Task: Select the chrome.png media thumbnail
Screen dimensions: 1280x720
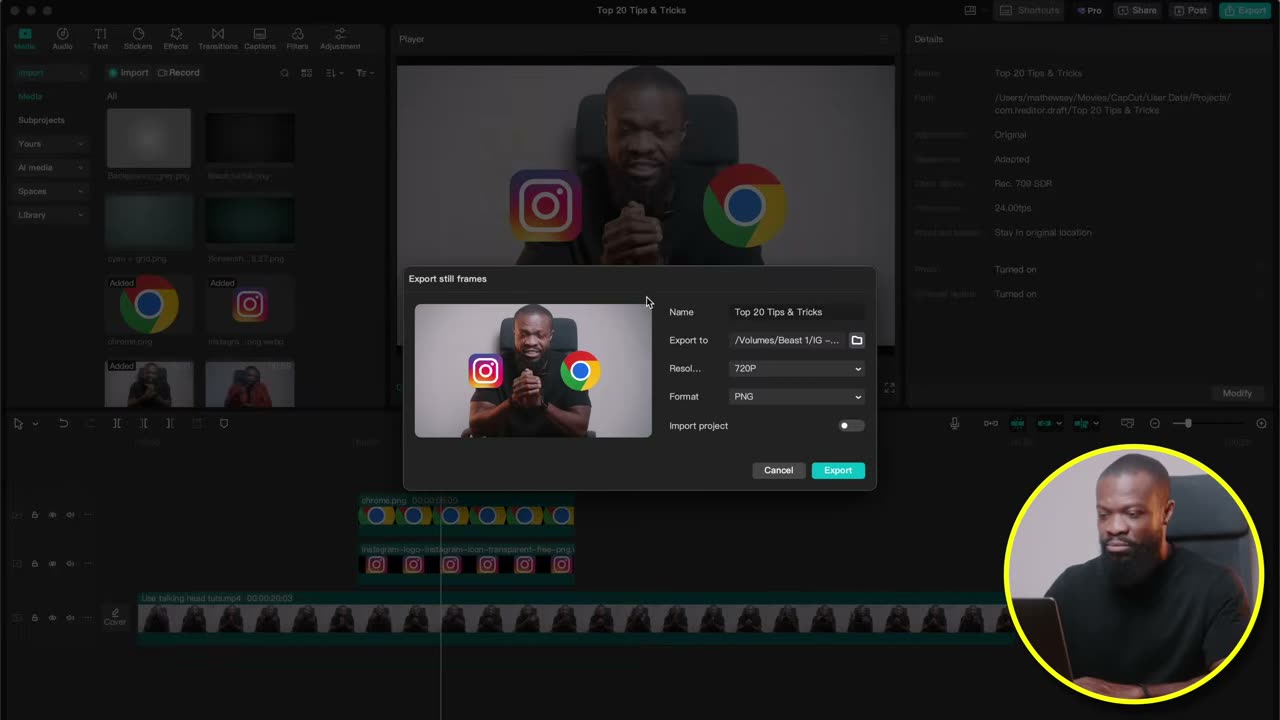Action: click(149, 305)
